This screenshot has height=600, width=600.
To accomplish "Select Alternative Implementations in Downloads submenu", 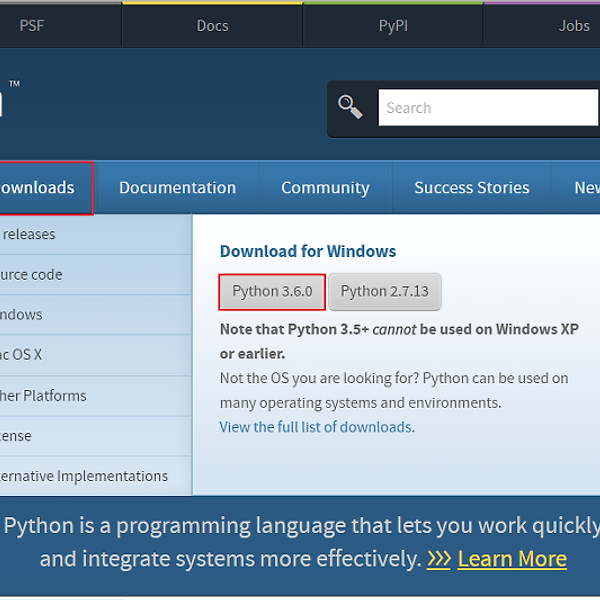I will point(84,476).
